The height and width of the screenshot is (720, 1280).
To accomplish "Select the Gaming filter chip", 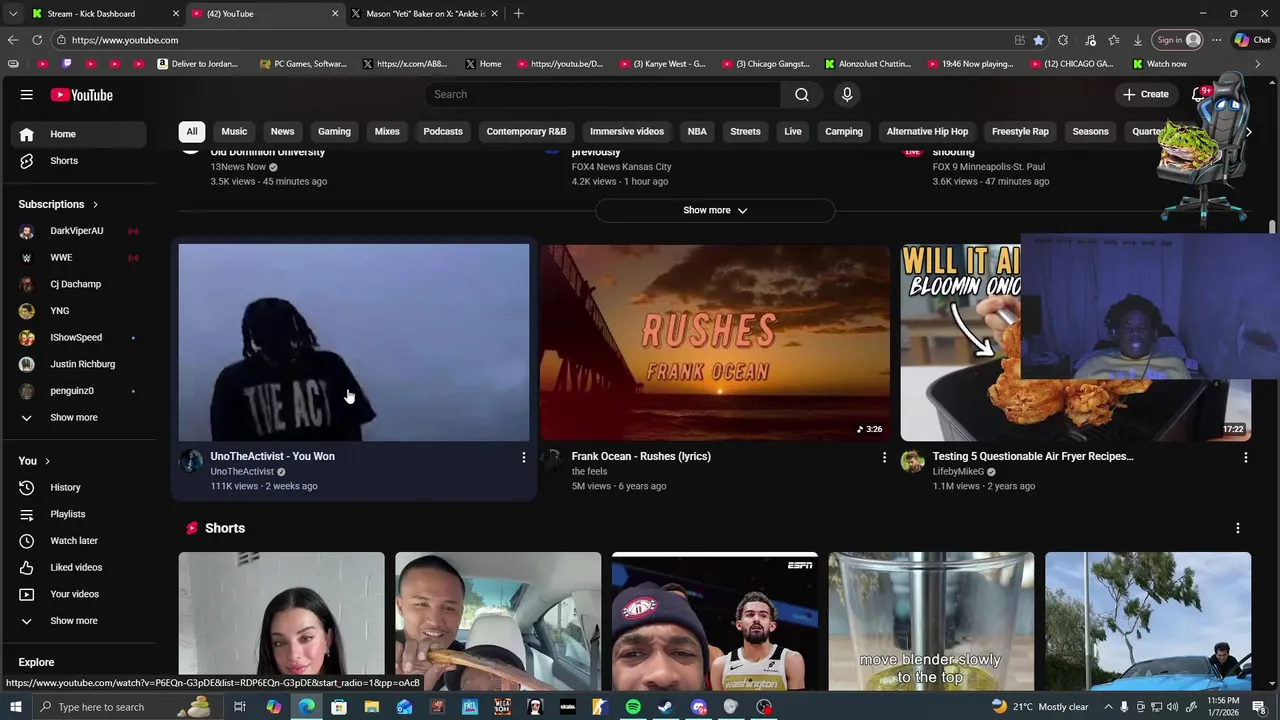I will click(334, 131).
